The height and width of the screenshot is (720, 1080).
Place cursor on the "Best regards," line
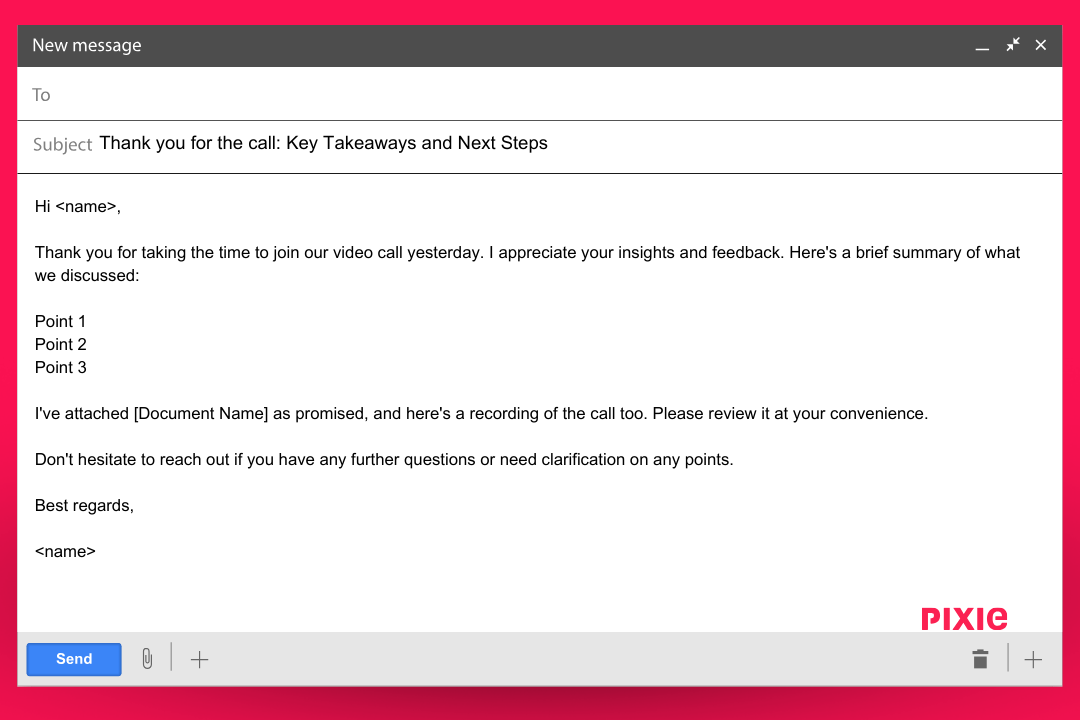coord(84,505)
